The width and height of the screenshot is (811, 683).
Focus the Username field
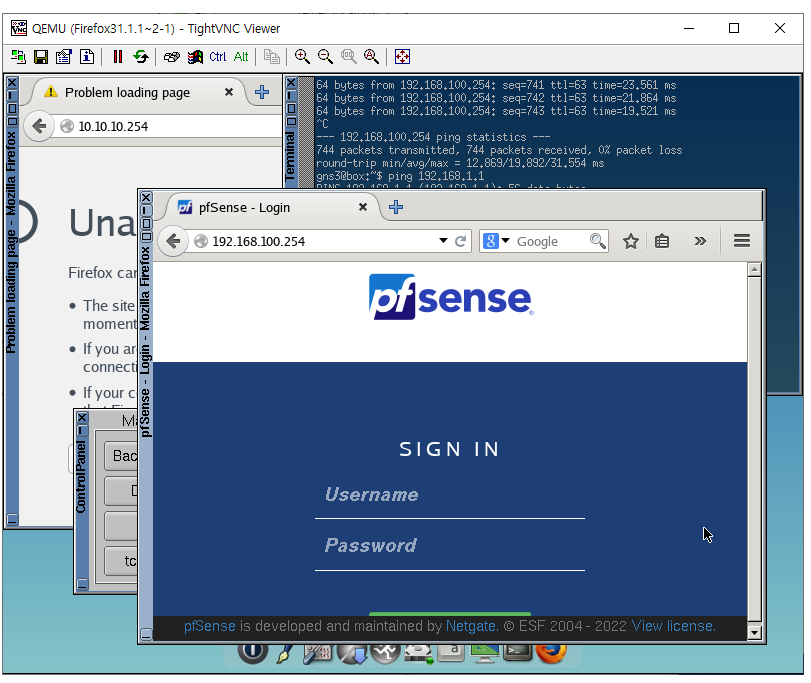450,495
